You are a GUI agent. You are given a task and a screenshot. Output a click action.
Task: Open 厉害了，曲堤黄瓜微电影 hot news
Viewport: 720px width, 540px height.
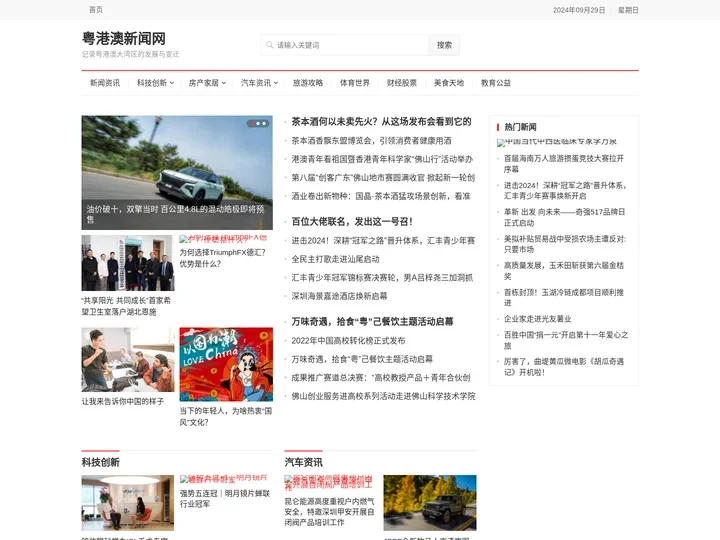pos(564,367)
